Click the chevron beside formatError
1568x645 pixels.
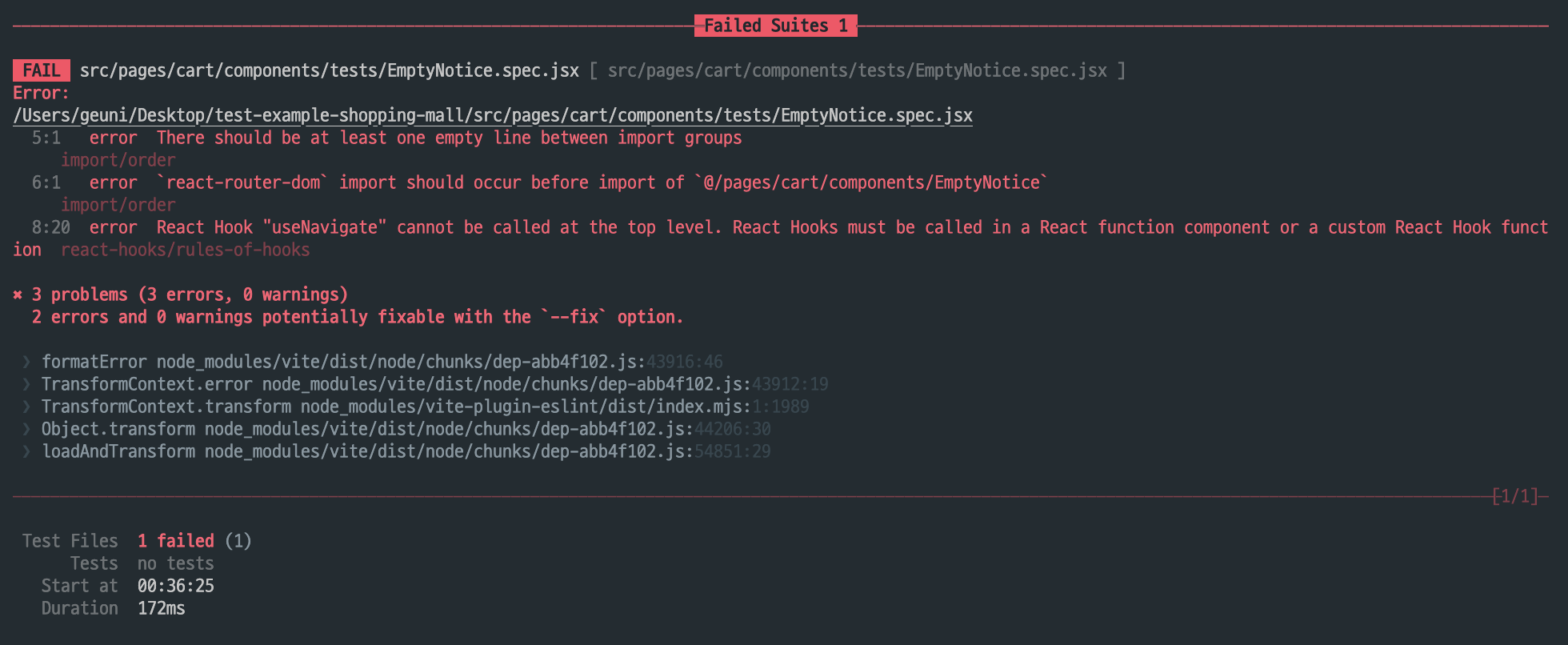[26, 363]
